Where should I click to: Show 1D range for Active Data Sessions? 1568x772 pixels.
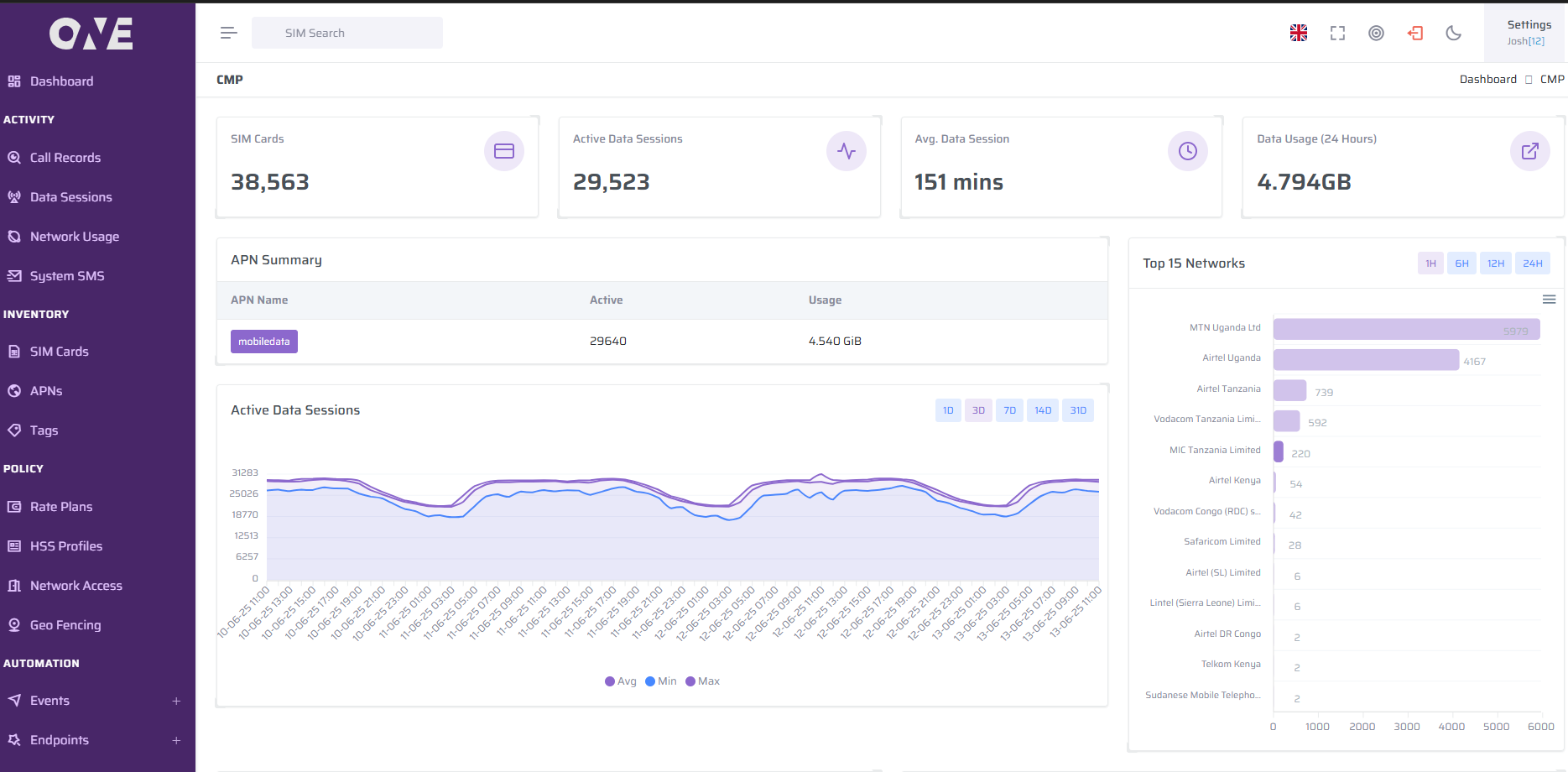(948, 410)
